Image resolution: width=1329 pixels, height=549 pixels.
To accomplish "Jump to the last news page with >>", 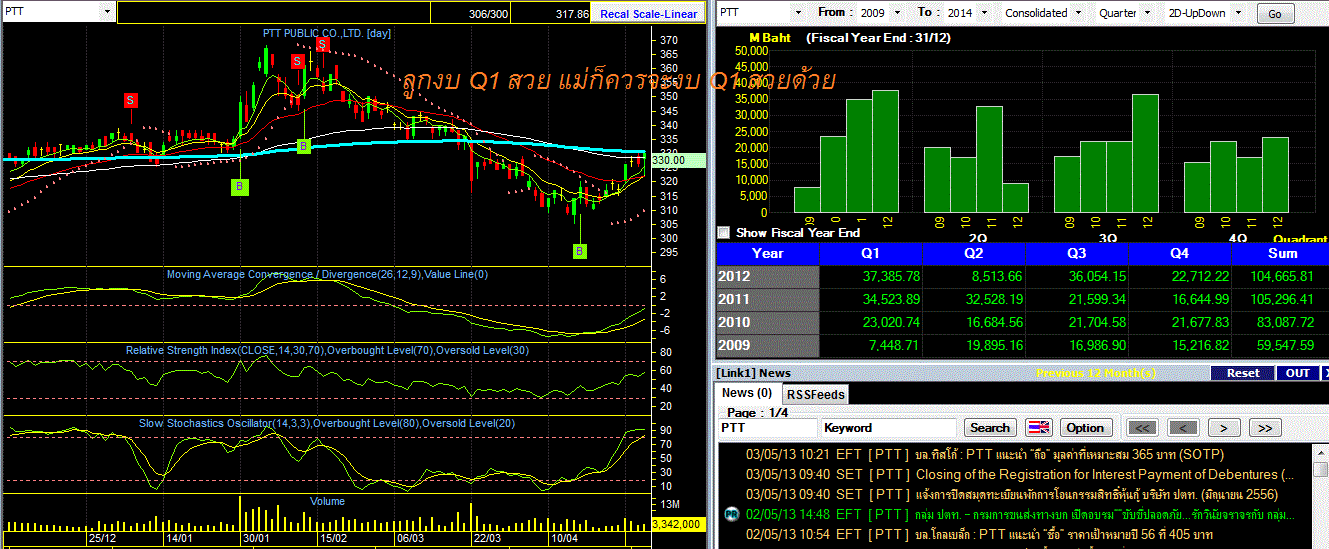I will point(1265,427).
